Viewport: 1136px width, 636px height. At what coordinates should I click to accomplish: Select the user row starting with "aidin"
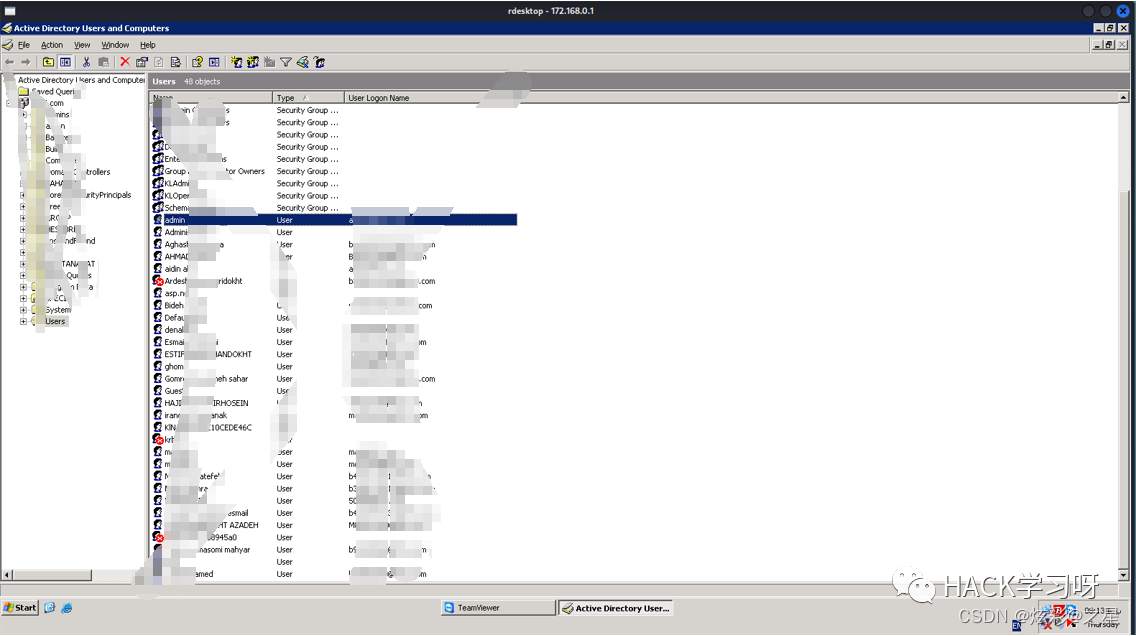[x=335, y=269]
